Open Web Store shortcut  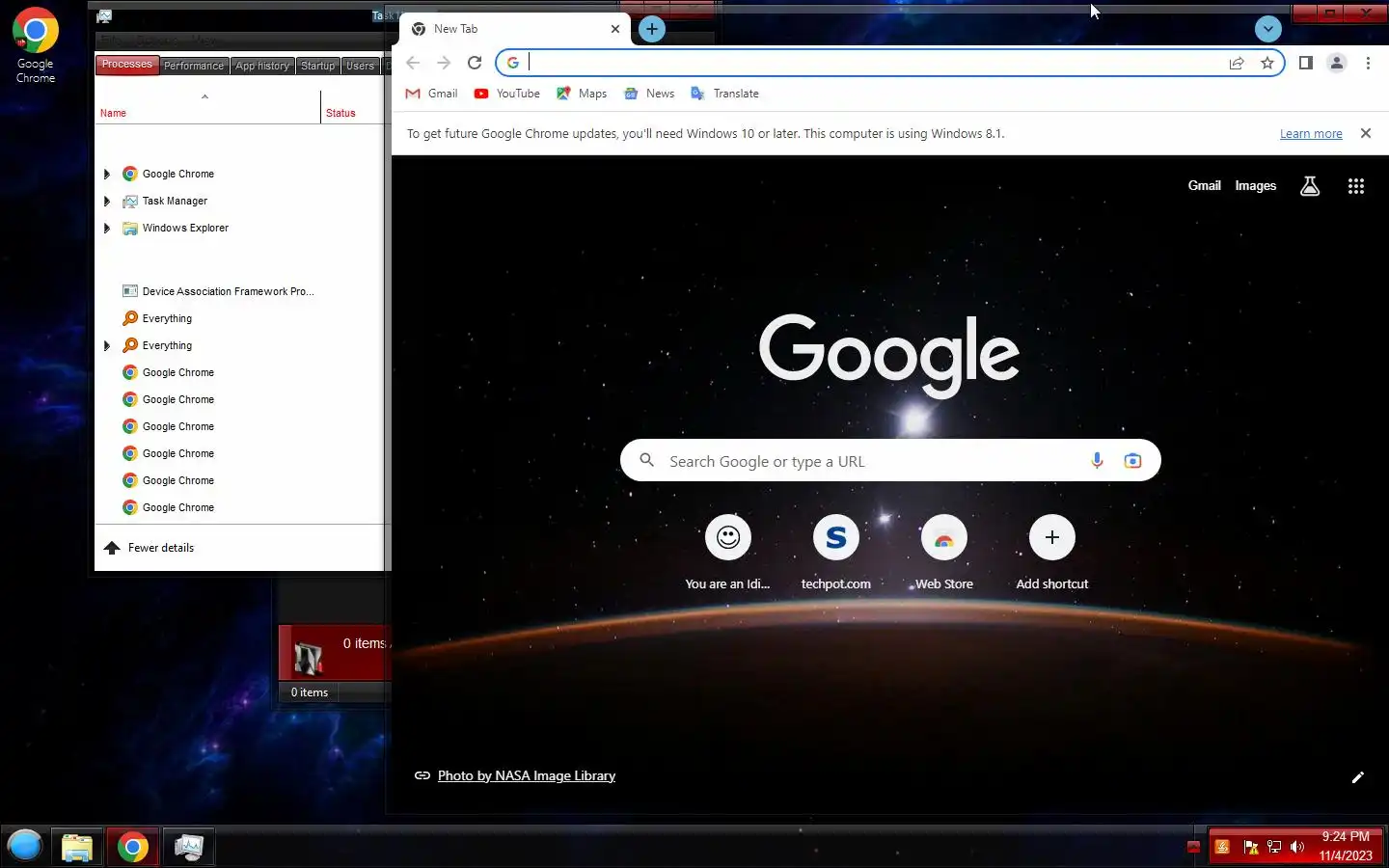point(944,552)
